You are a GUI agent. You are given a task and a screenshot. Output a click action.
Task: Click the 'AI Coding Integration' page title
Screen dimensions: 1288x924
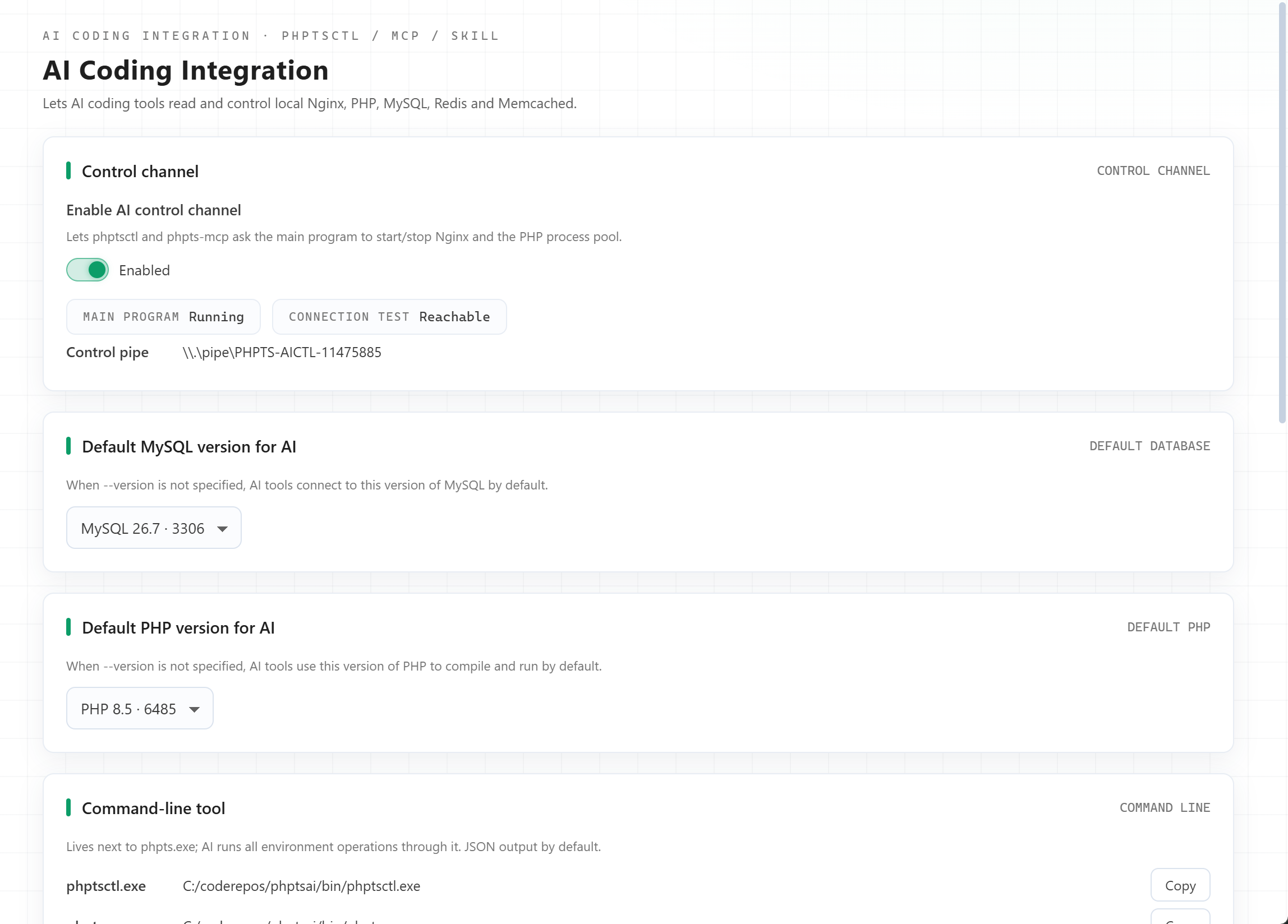coord(186,71)
